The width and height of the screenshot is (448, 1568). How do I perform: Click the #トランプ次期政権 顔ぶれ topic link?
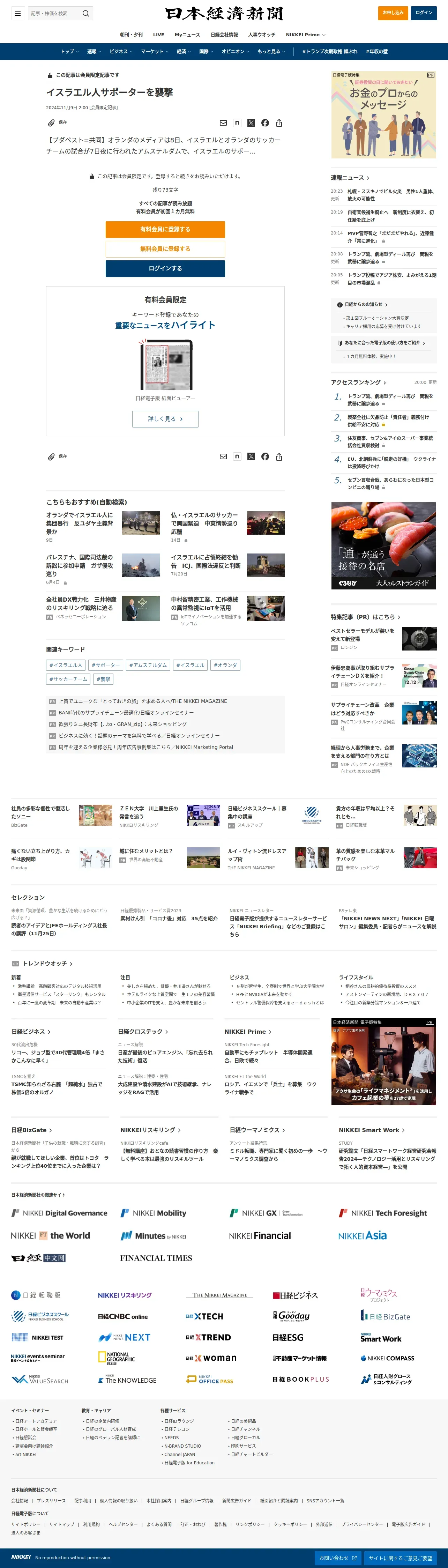[x=329, y=52]
